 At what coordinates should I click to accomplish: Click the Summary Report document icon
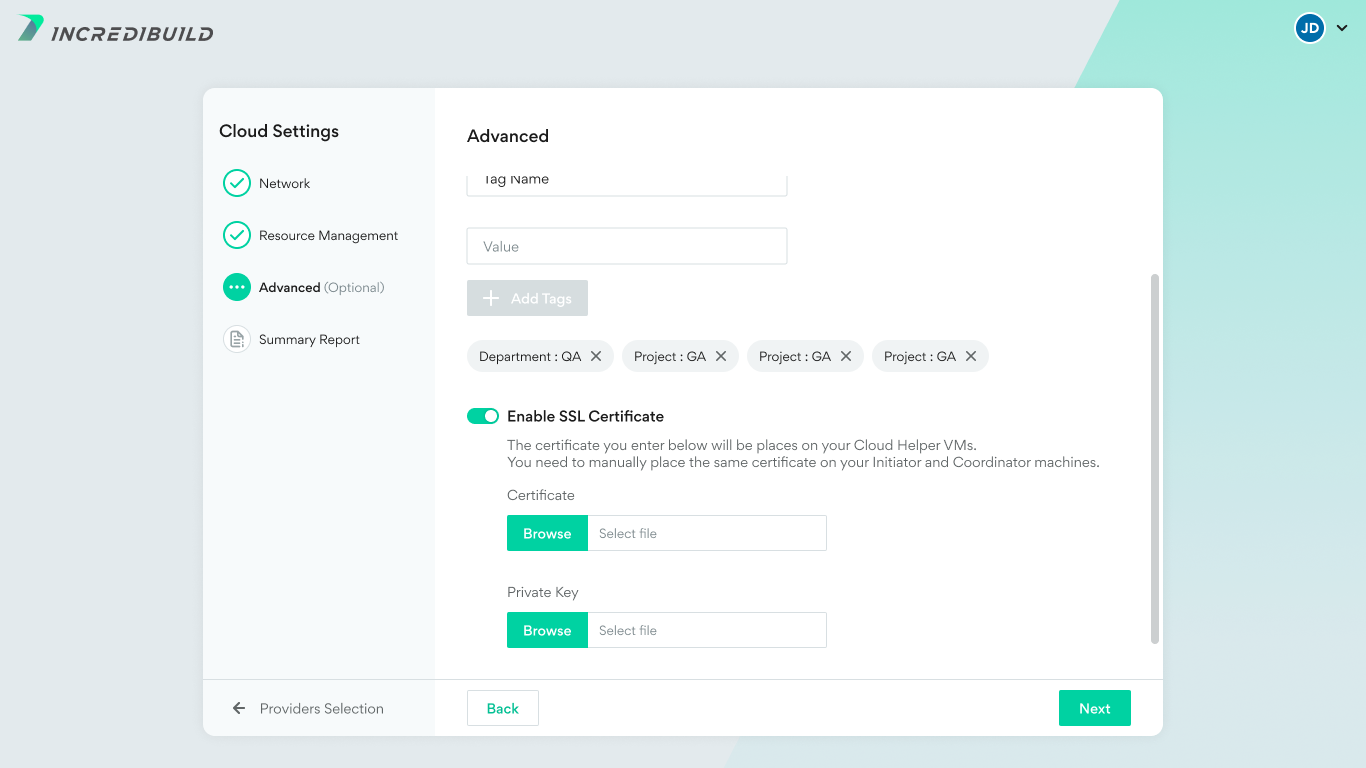[x=237, y=339]
